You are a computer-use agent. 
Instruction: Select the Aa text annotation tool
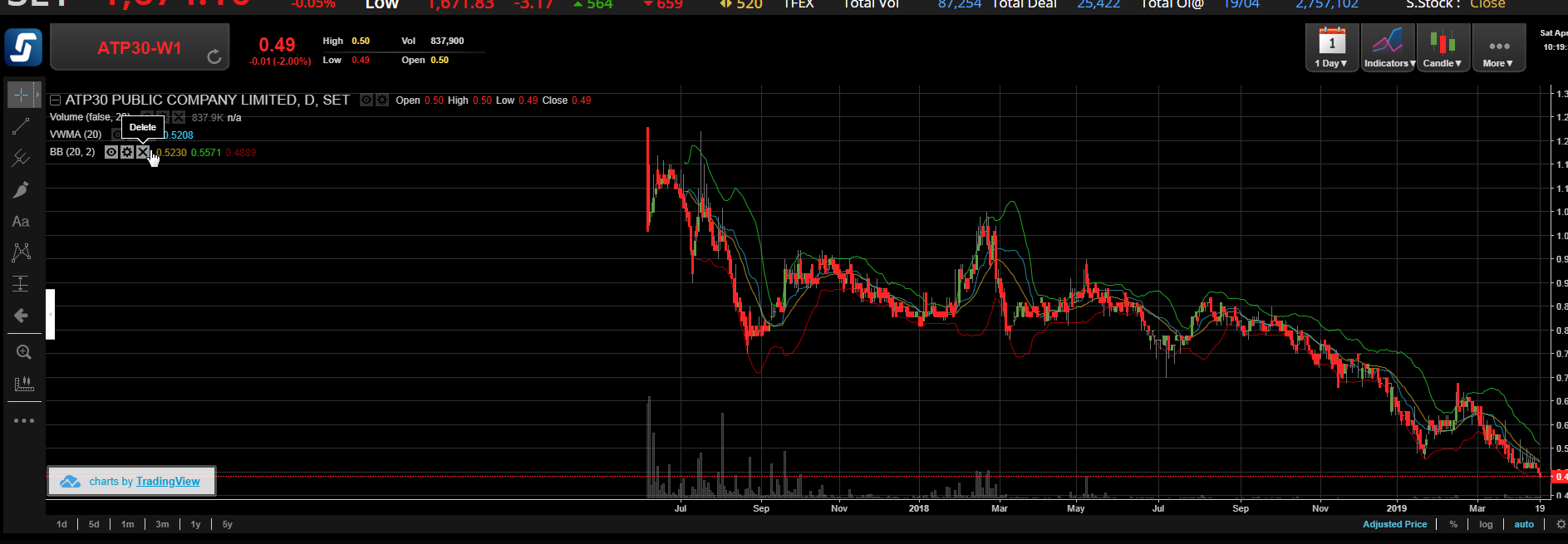21,222
